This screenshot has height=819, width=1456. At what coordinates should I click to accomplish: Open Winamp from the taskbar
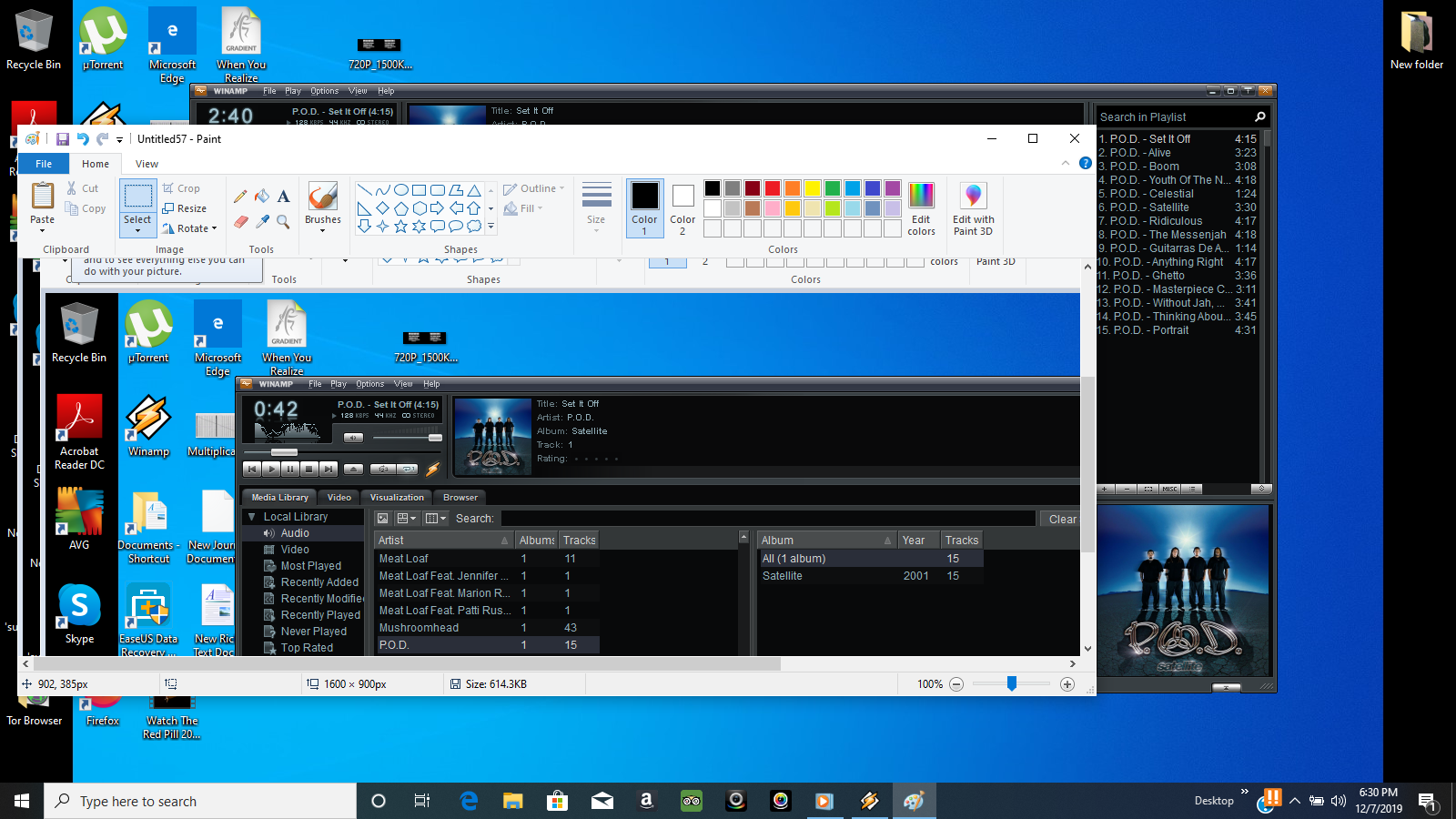pos(870,801)
